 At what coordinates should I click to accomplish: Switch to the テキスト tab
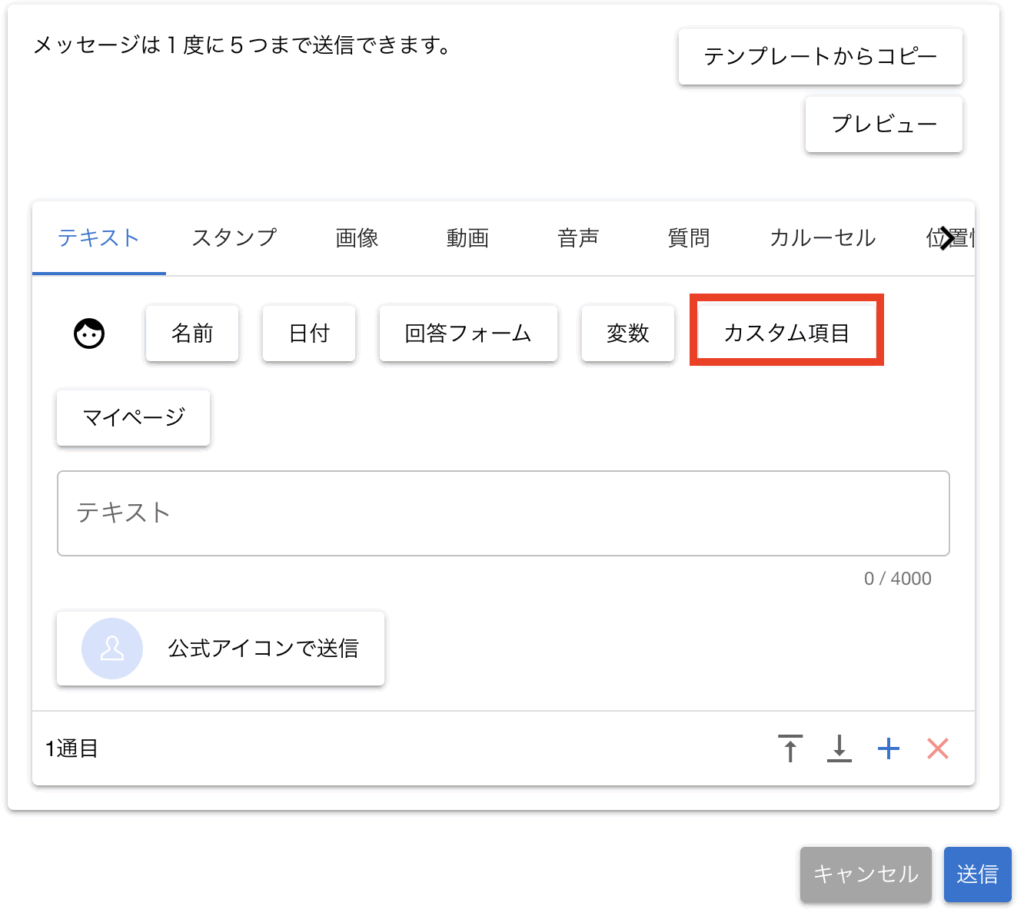point(98,238)
